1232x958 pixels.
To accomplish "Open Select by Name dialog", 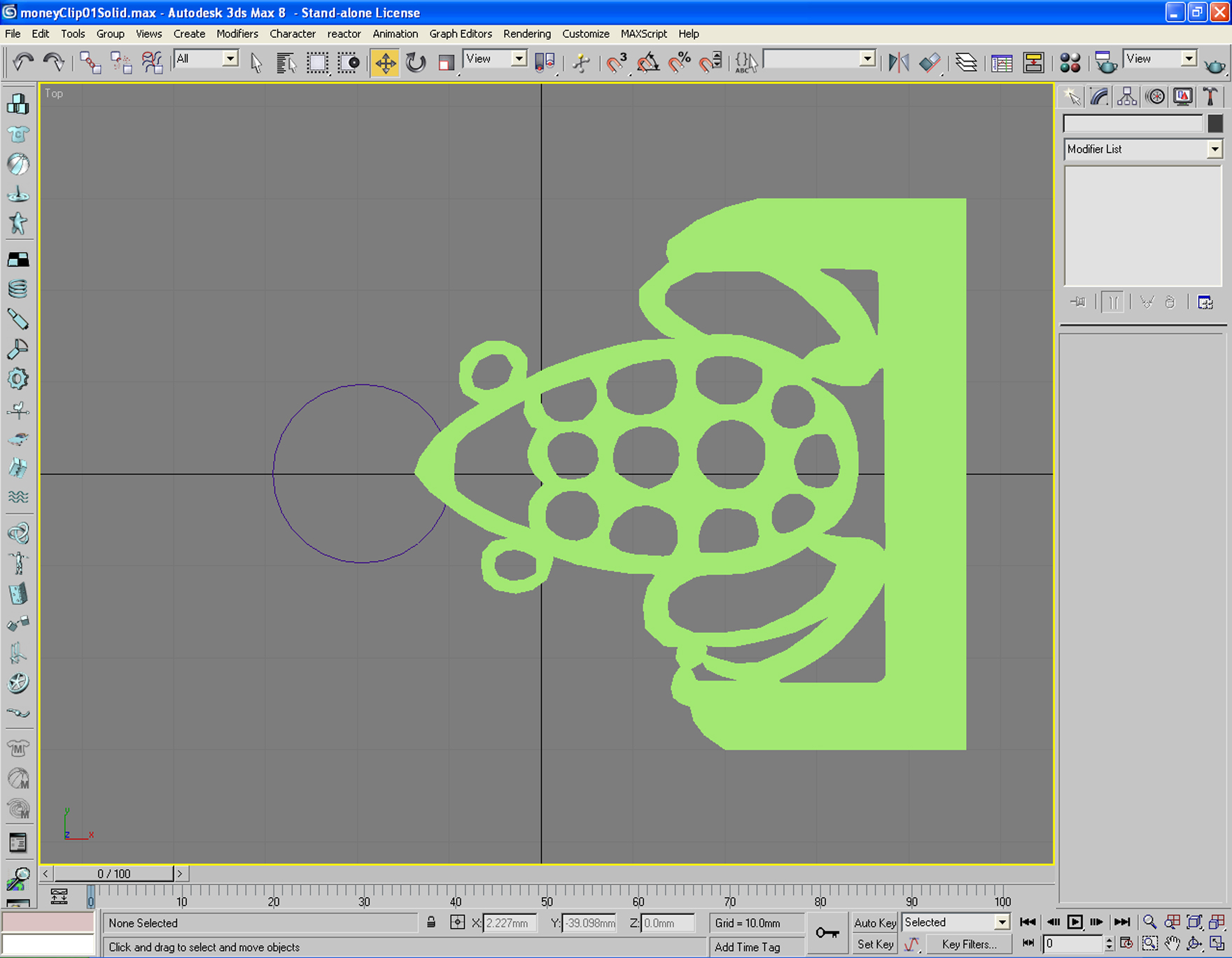I will coord(286,62).
